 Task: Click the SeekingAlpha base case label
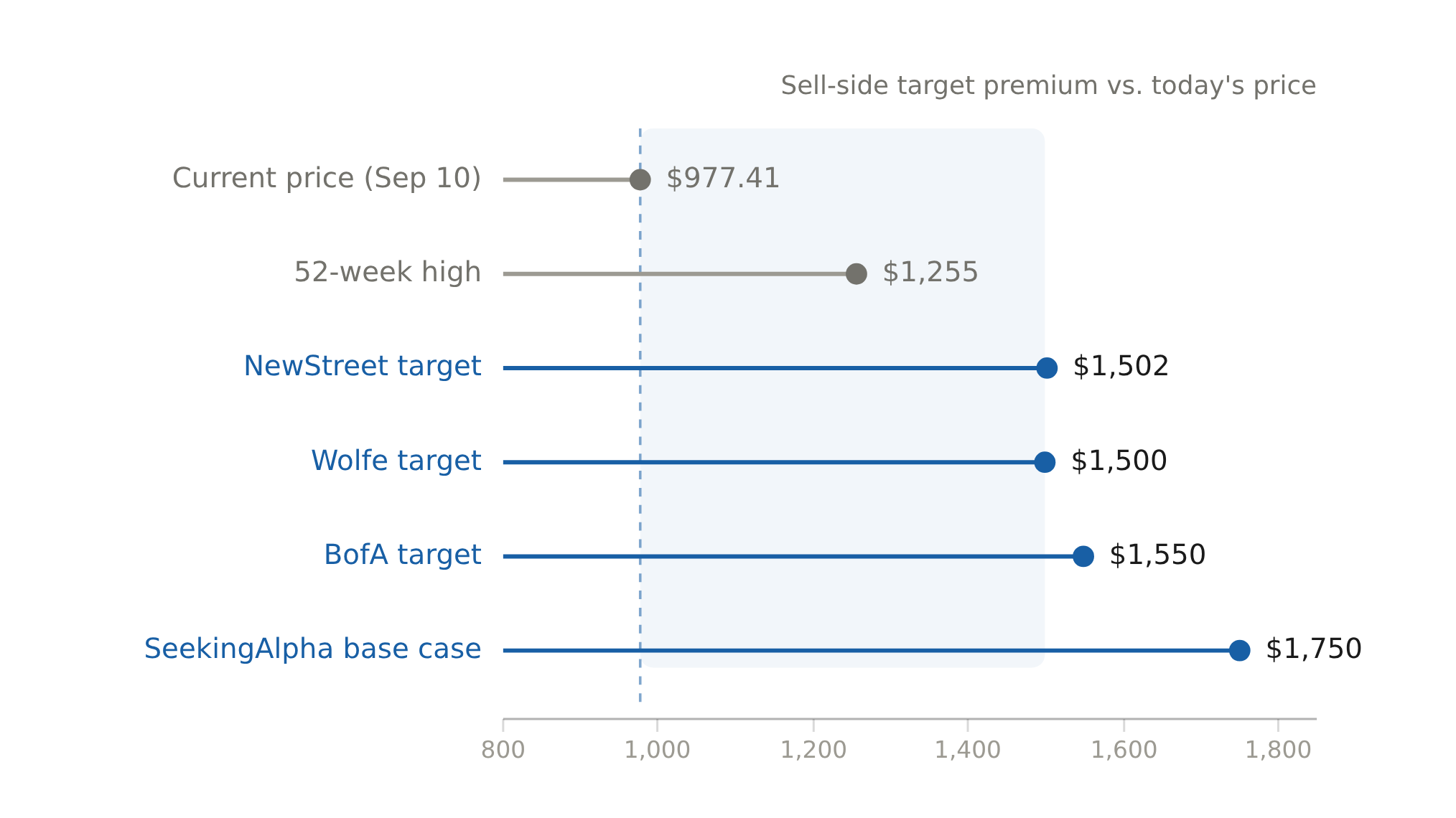[313, 649]
